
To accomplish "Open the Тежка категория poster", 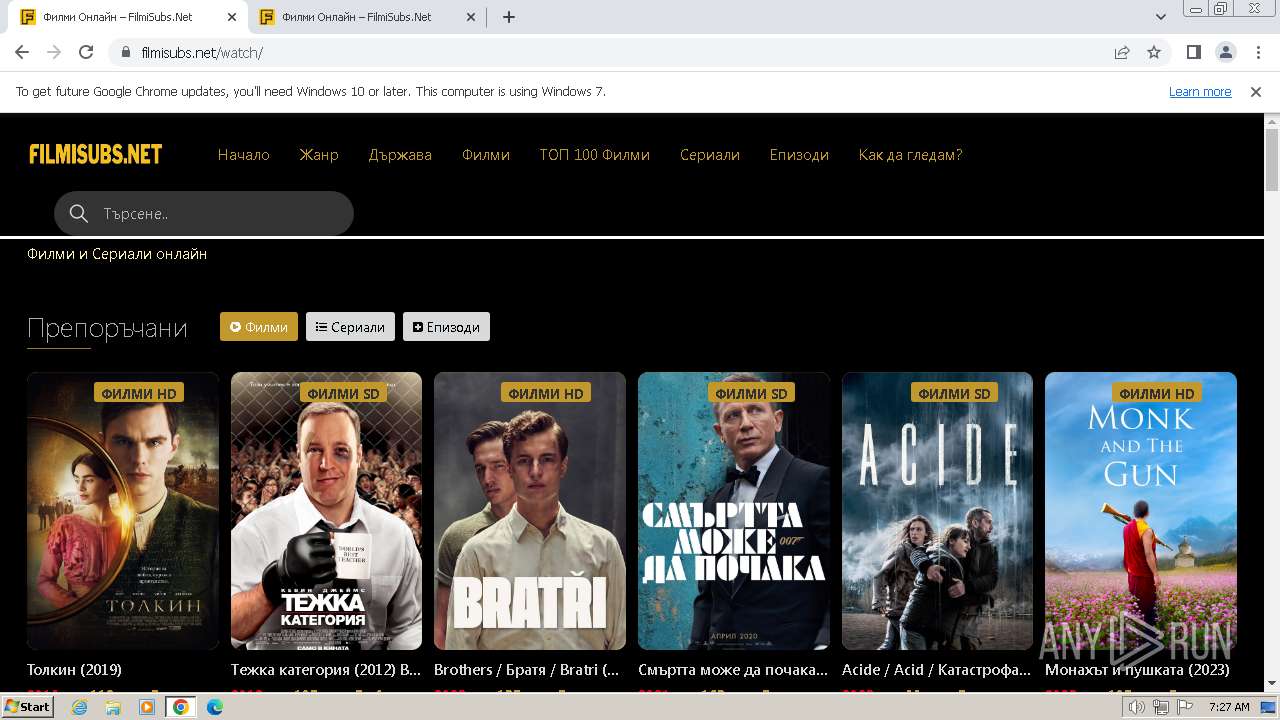I will tap(326, 511).
